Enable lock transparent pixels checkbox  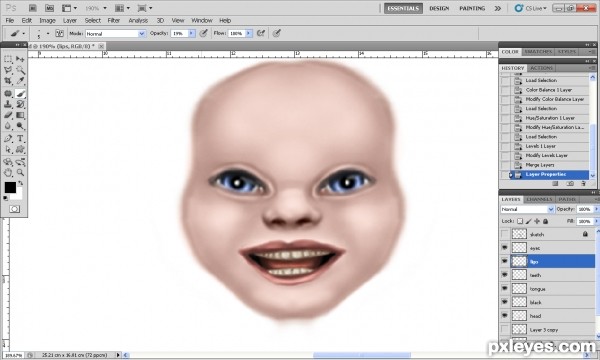click(520, 221)
